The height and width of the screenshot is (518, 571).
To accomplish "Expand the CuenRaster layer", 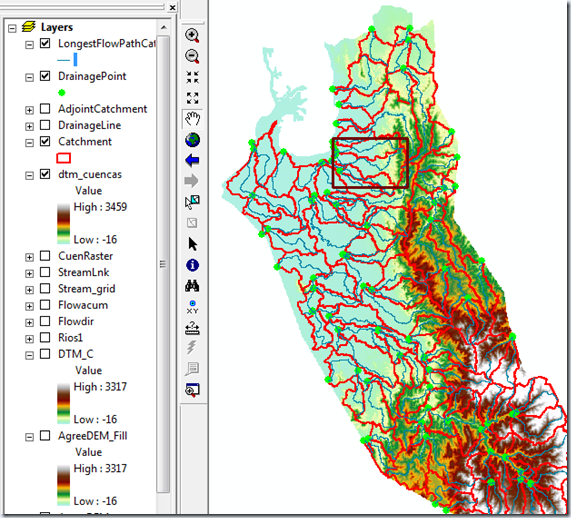I will pos(29,257).
